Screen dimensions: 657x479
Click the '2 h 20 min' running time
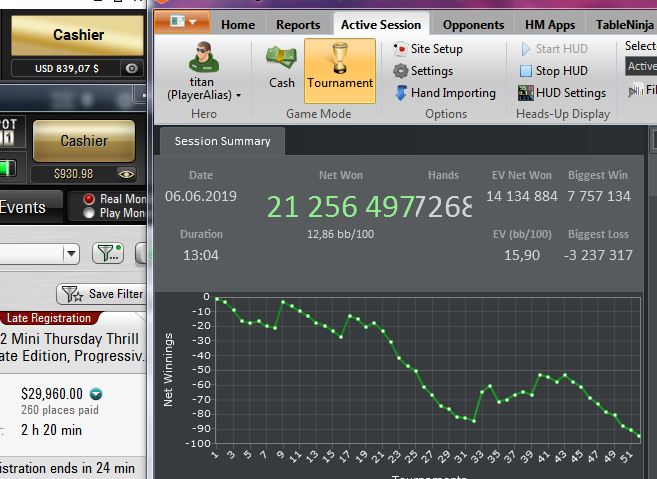(x=51, y=430)
